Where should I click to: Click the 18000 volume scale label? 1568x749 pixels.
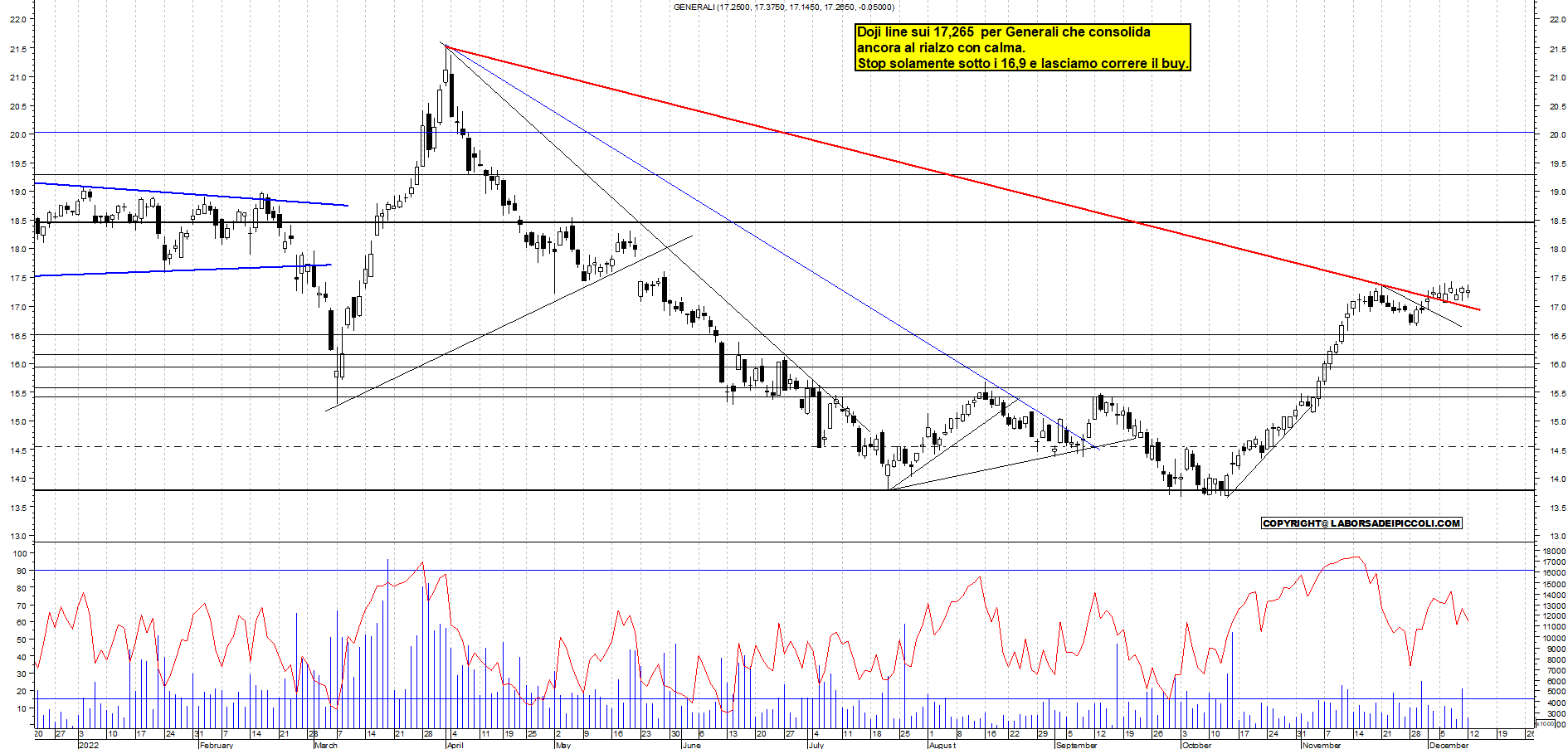1554,552
